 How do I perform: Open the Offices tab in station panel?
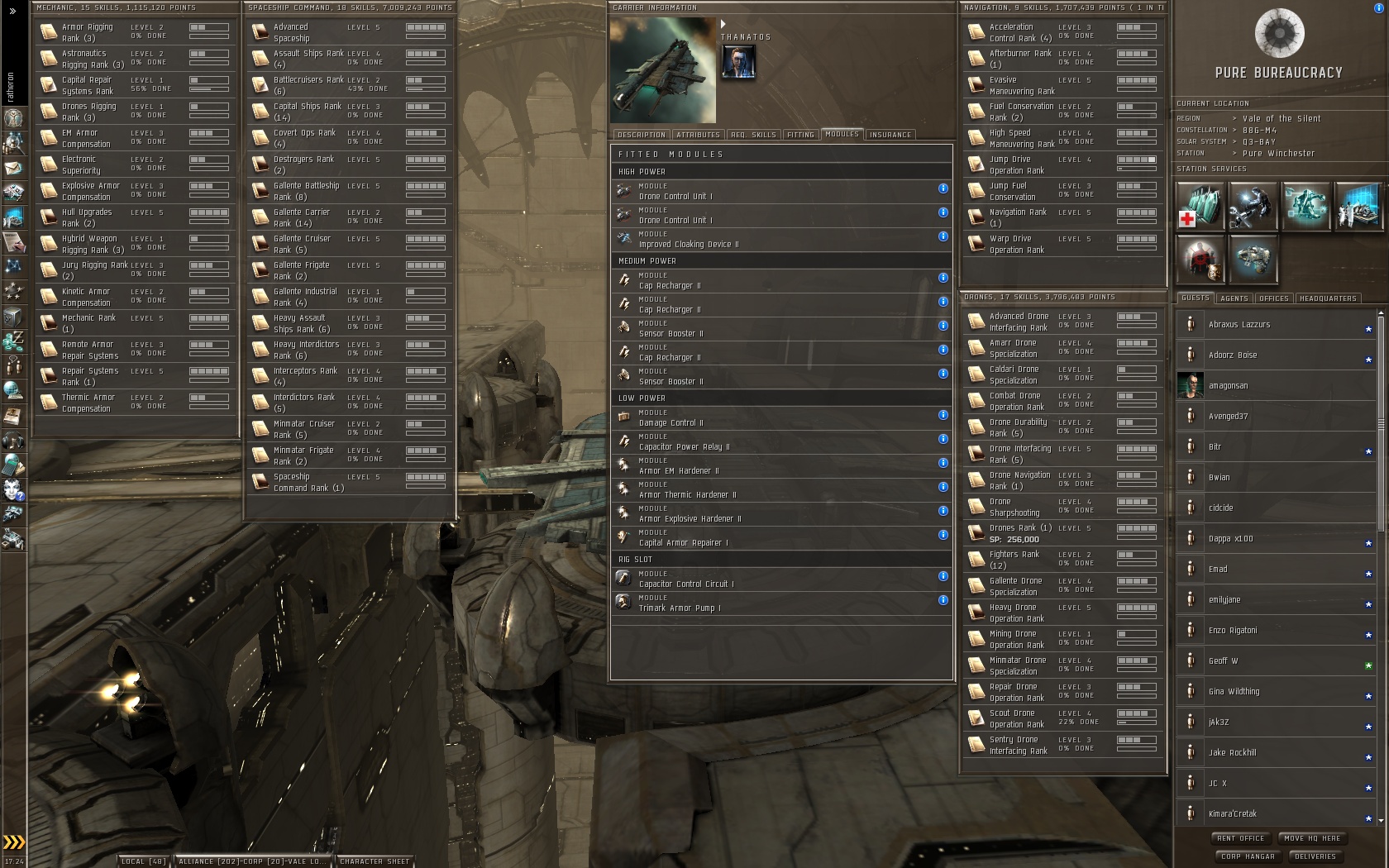(1274, 298)
